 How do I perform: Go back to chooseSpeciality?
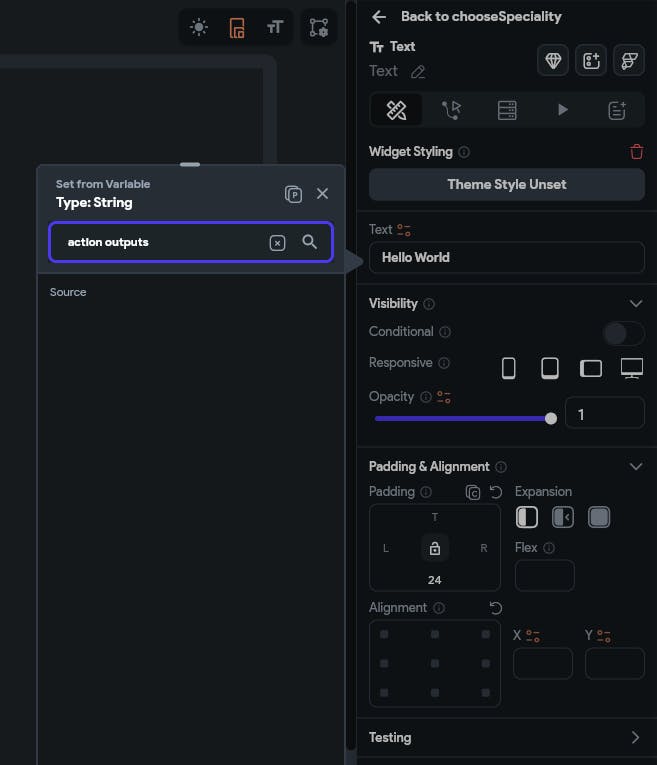[378, 17]
